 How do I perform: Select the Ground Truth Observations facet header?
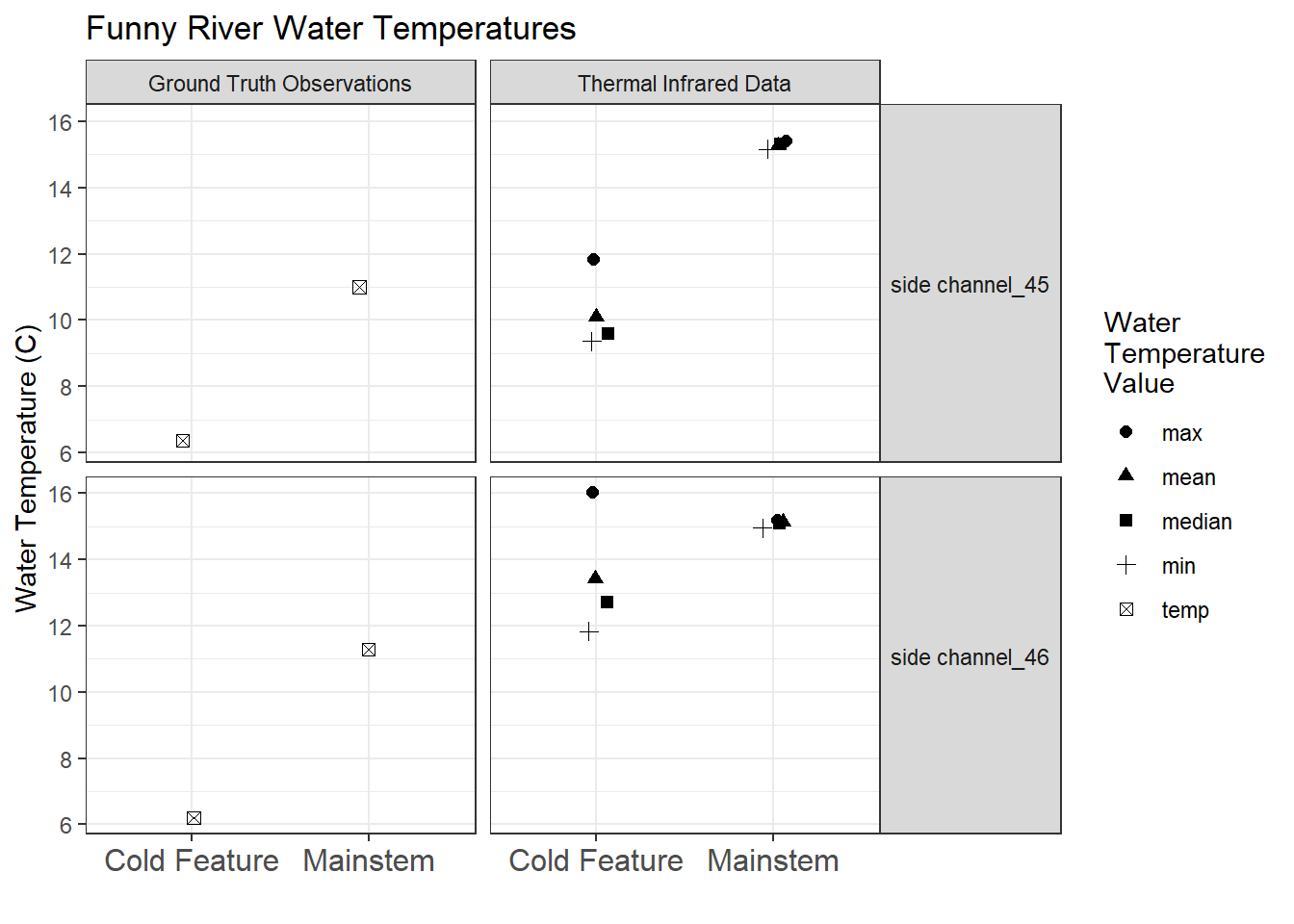280,84
